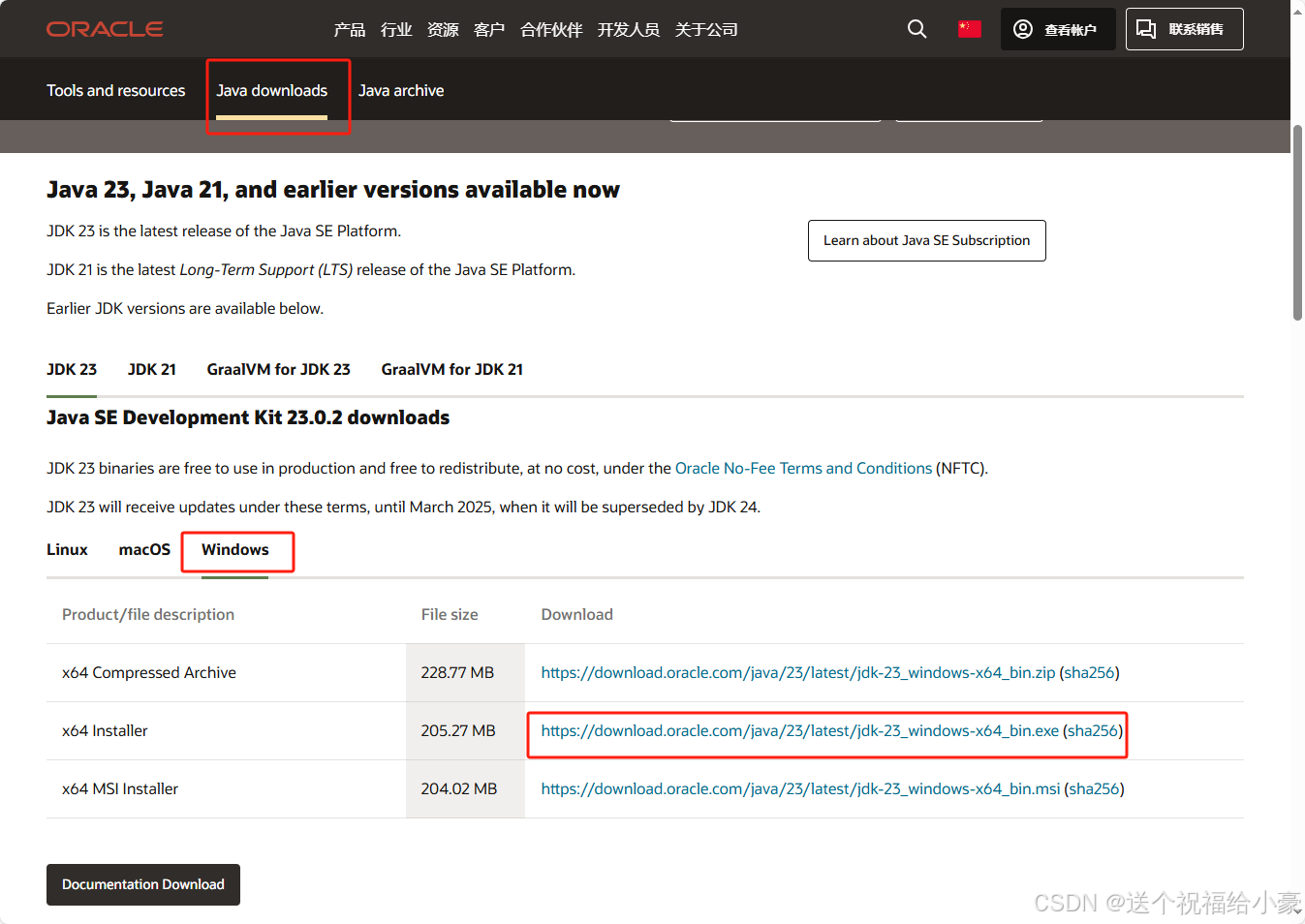
Task: Open the search magnifier icon
Action: 917,29
